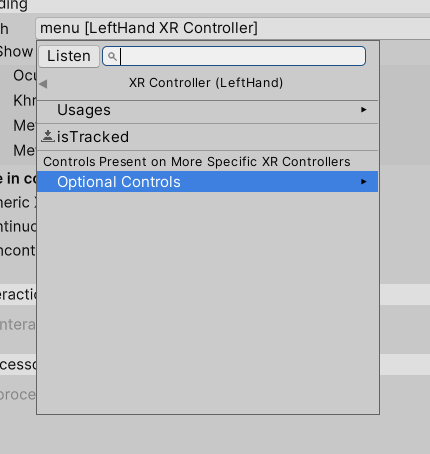The width and height of the screenshot is (430, 454).
Task: Click the magnifier icon in the search box
Action: pyautogui.click(x=112, y=56)
